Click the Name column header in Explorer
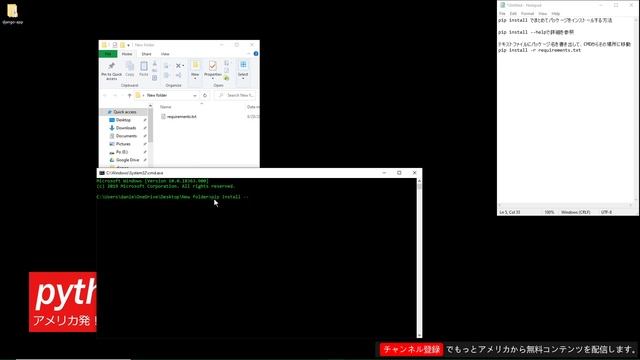Viewport: 640px width, 360px height. click(165, 107)
